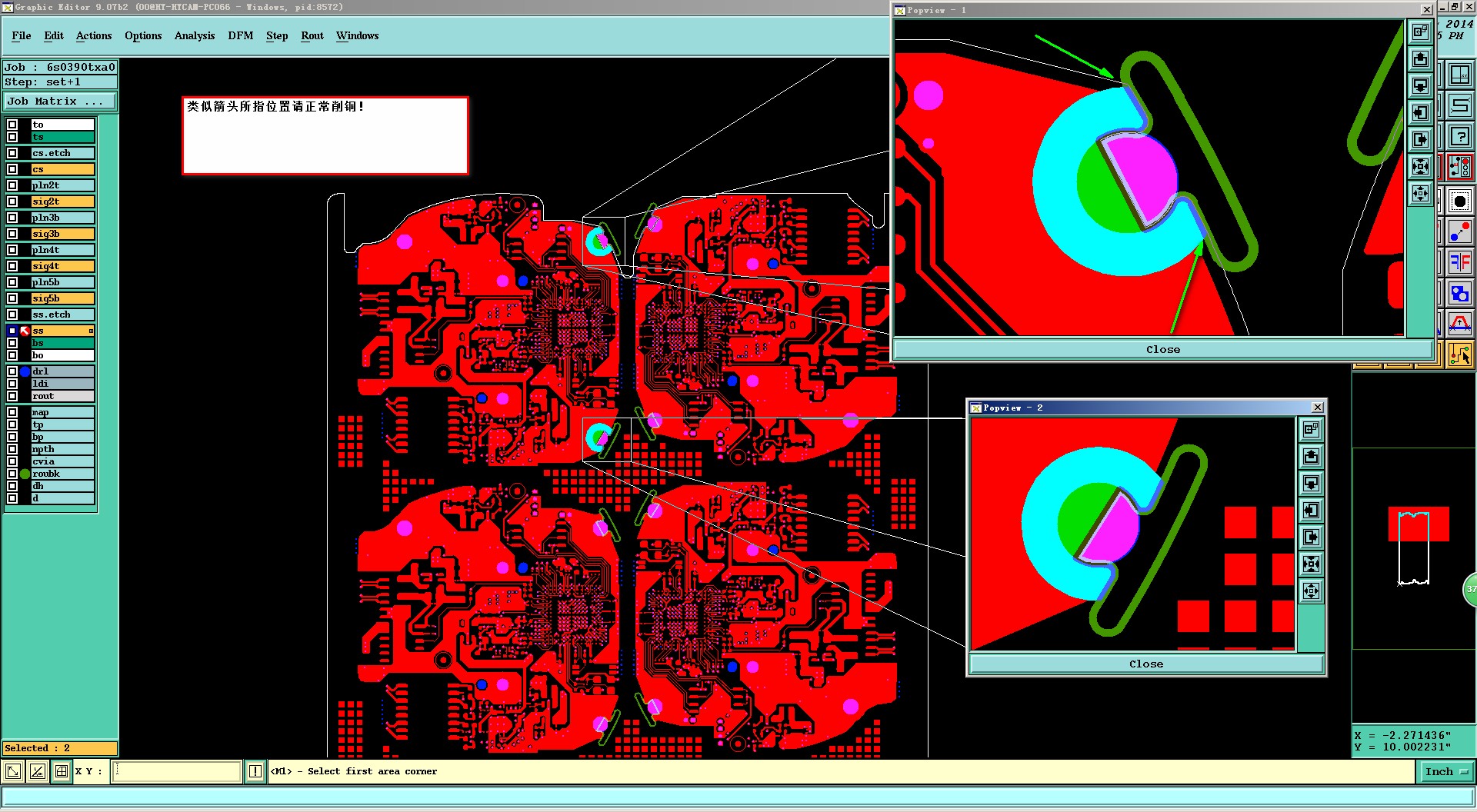1477x812 pixels.
Task: Toggle checkbox for layer 'cs.etch'
Action: 12,153
